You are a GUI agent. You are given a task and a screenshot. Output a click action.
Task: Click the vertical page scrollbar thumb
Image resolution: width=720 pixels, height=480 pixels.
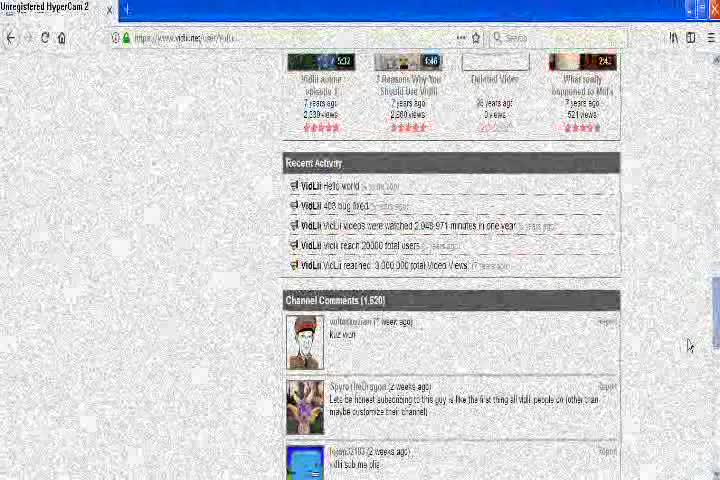(716, 312)
